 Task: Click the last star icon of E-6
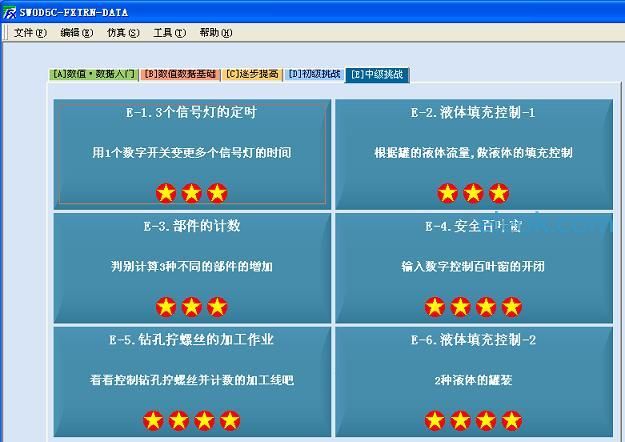point(512,420)
